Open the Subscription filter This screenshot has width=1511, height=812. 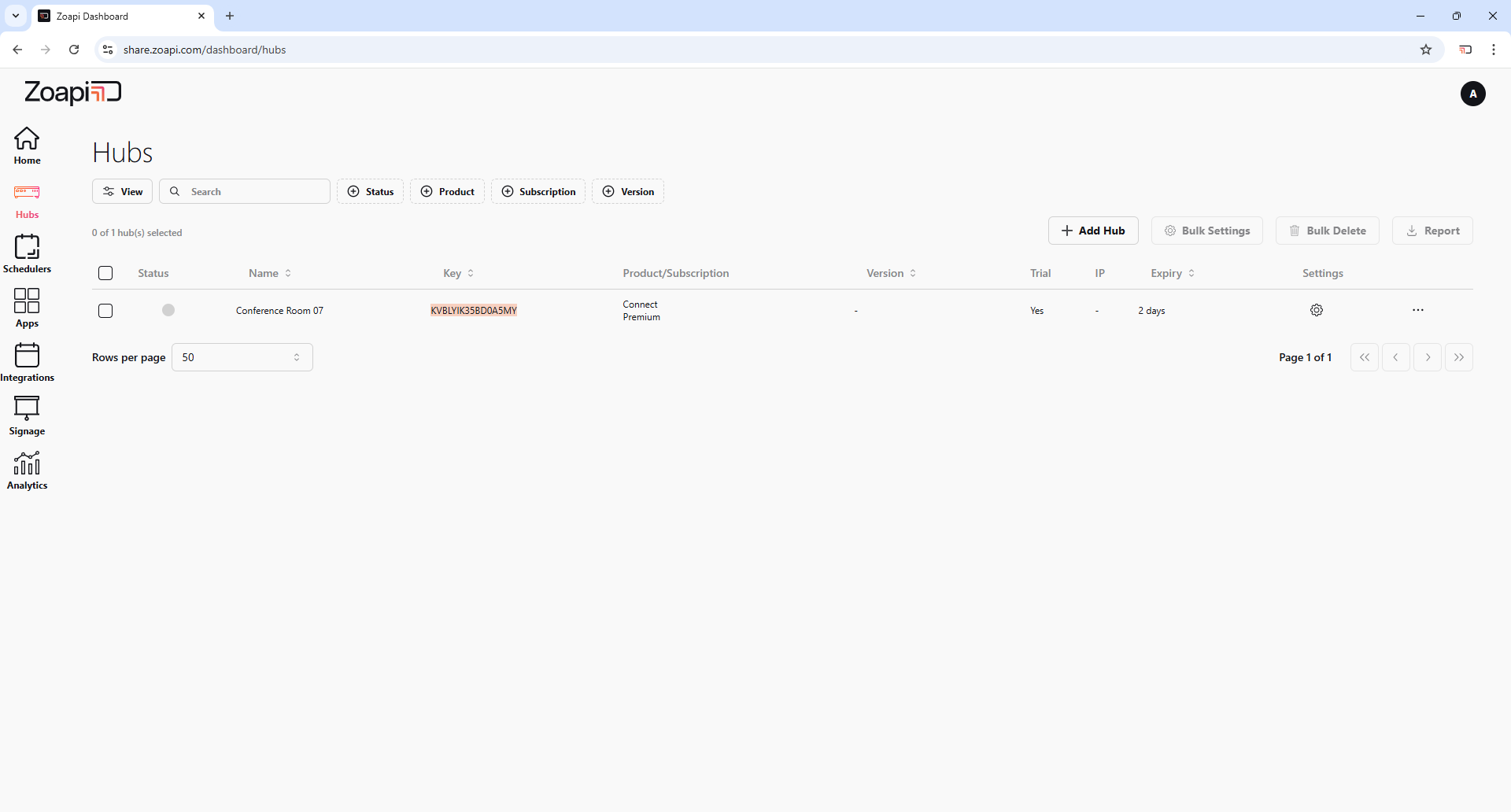538,191
